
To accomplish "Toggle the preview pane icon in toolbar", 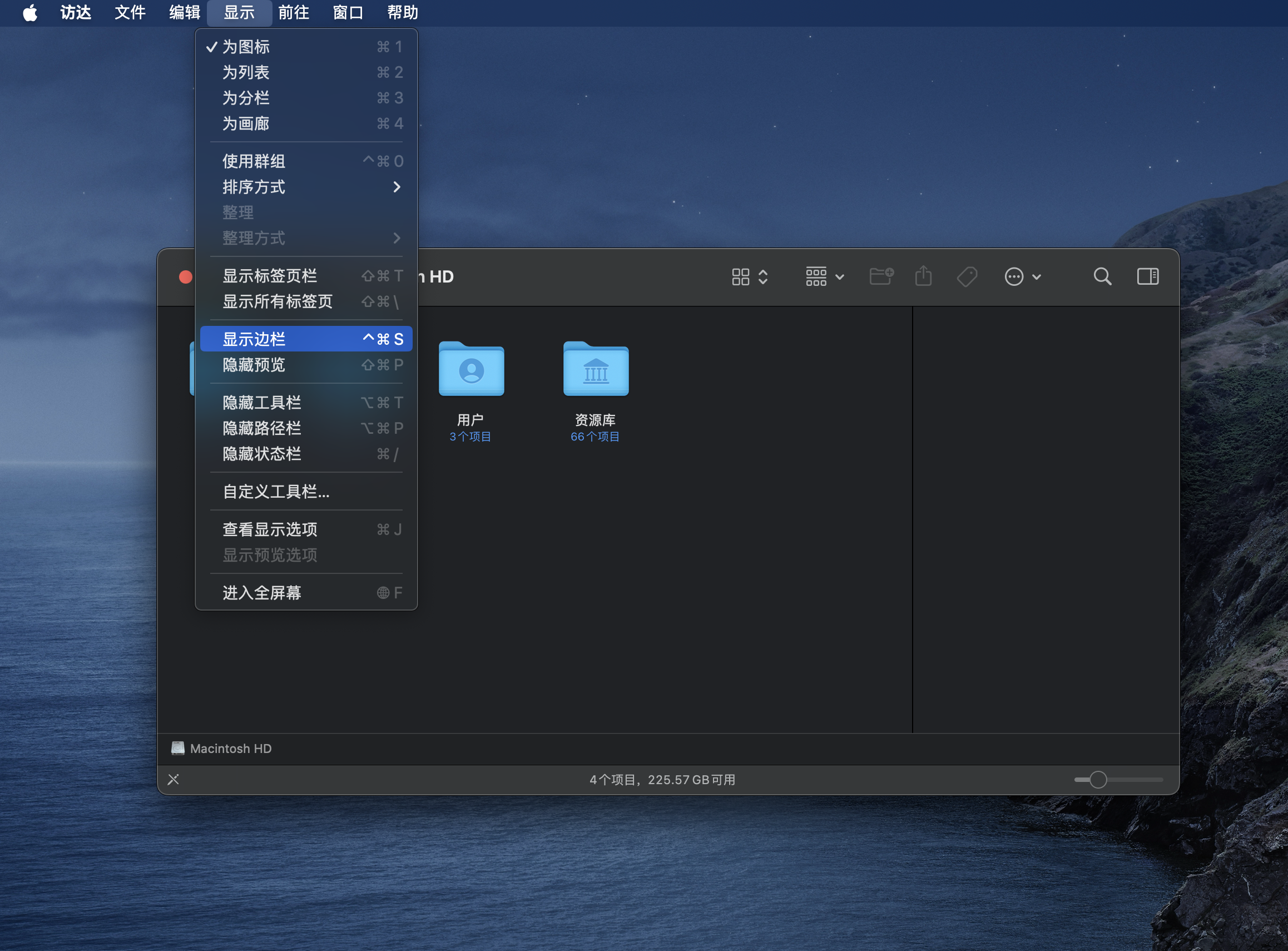I will click(1147, 276).
